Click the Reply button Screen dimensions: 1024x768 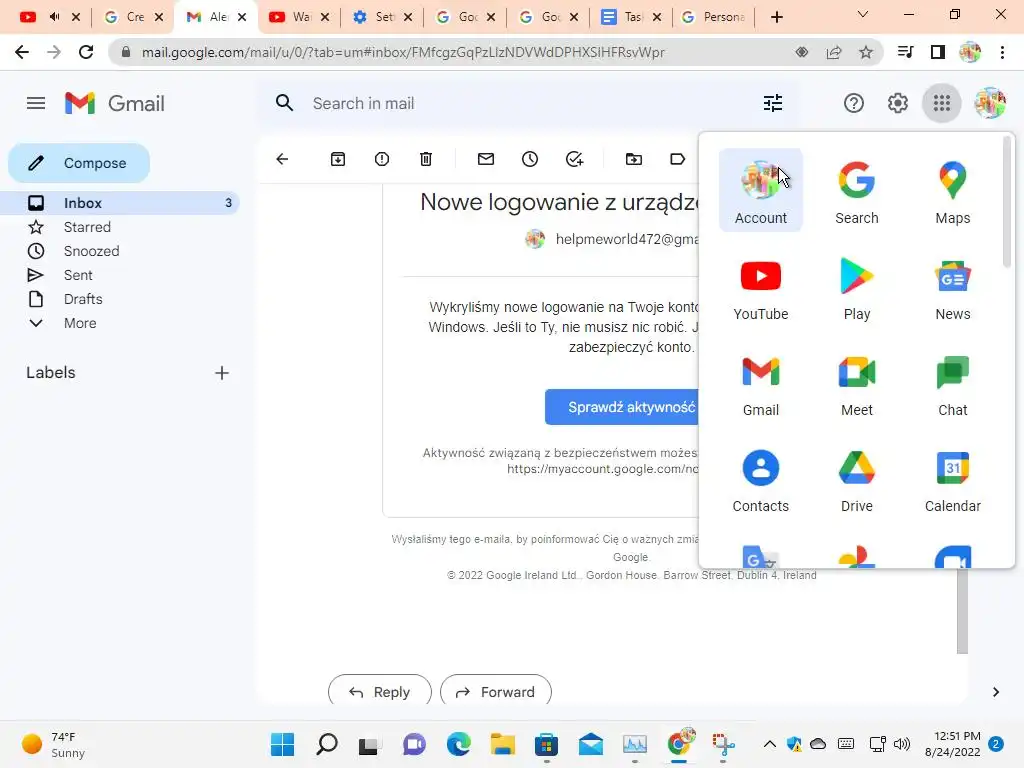coord(379,691)
